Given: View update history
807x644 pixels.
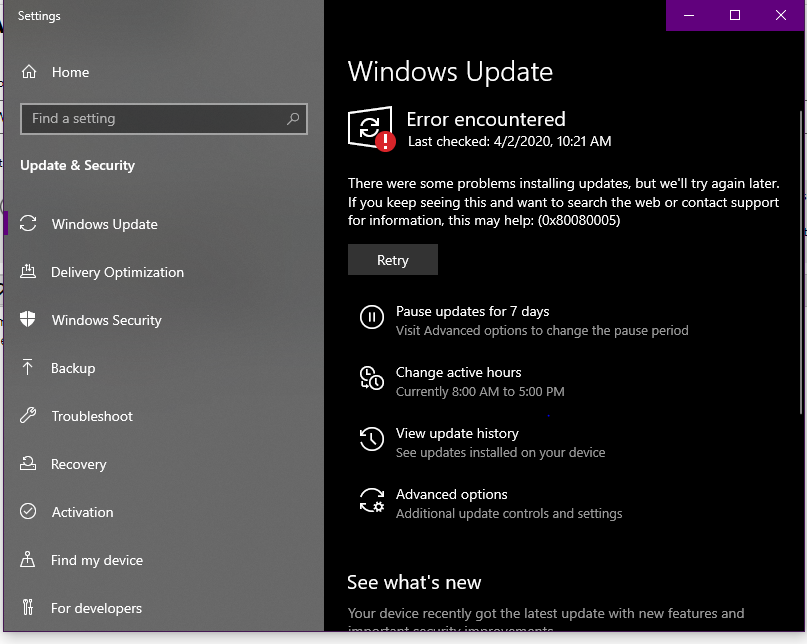Looking at the screenshot, I should pyautogui.click(x=457, y=433).
